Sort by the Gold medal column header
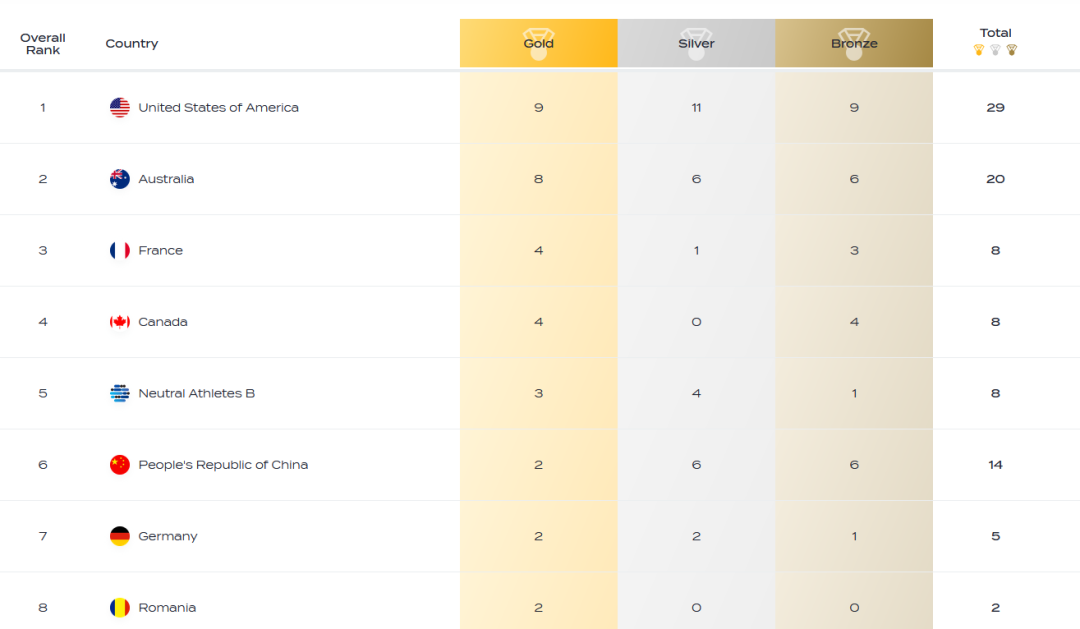Viewport: 1080px width, 629px height. pyautogui.click(x=538, y=44)
